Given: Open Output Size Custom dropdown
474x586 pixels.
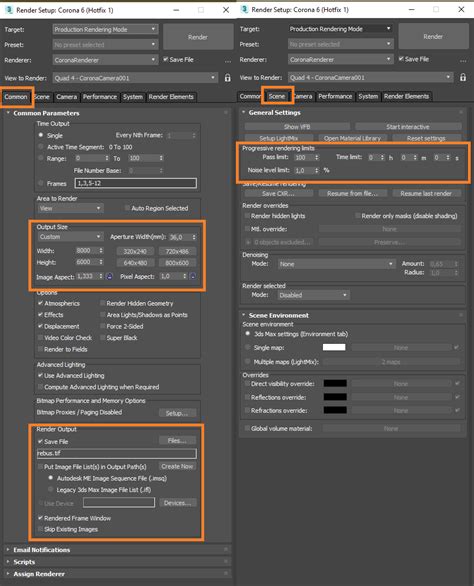Looking at the screenshot, I should pos(70,237).
